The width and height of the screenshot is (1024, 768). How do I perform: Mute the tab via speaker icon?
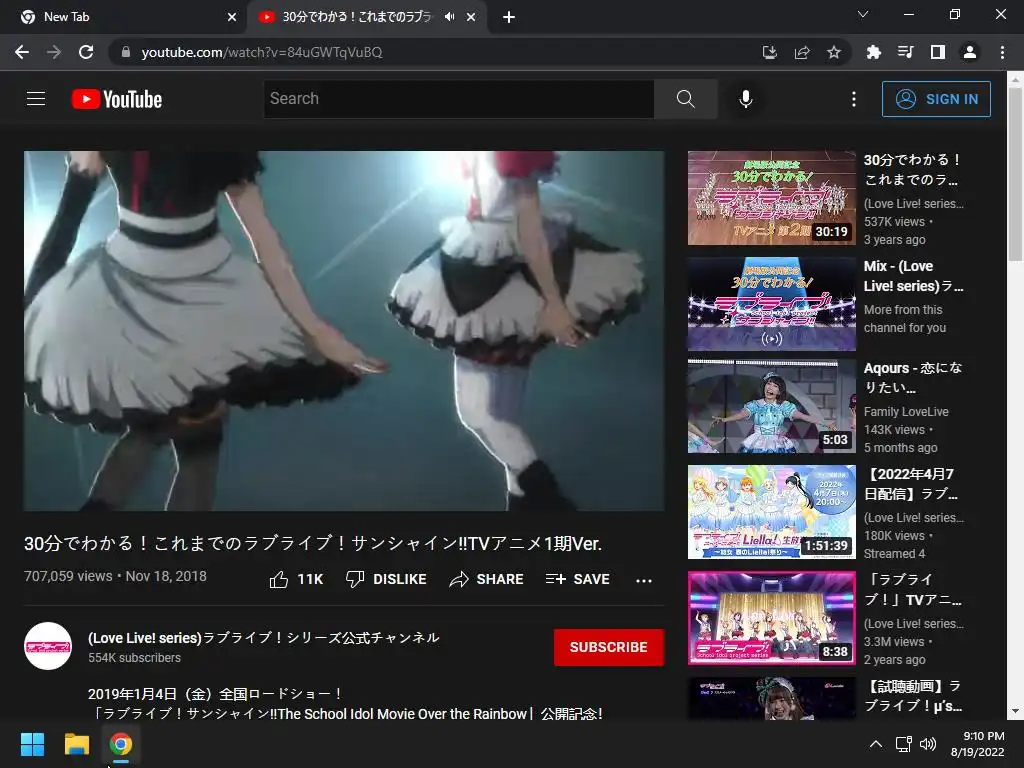(x=449, y=17)
